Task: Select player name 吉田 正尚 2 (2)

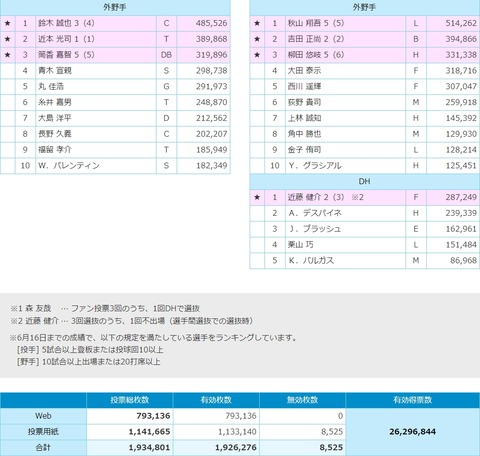Action: [316, 39]
